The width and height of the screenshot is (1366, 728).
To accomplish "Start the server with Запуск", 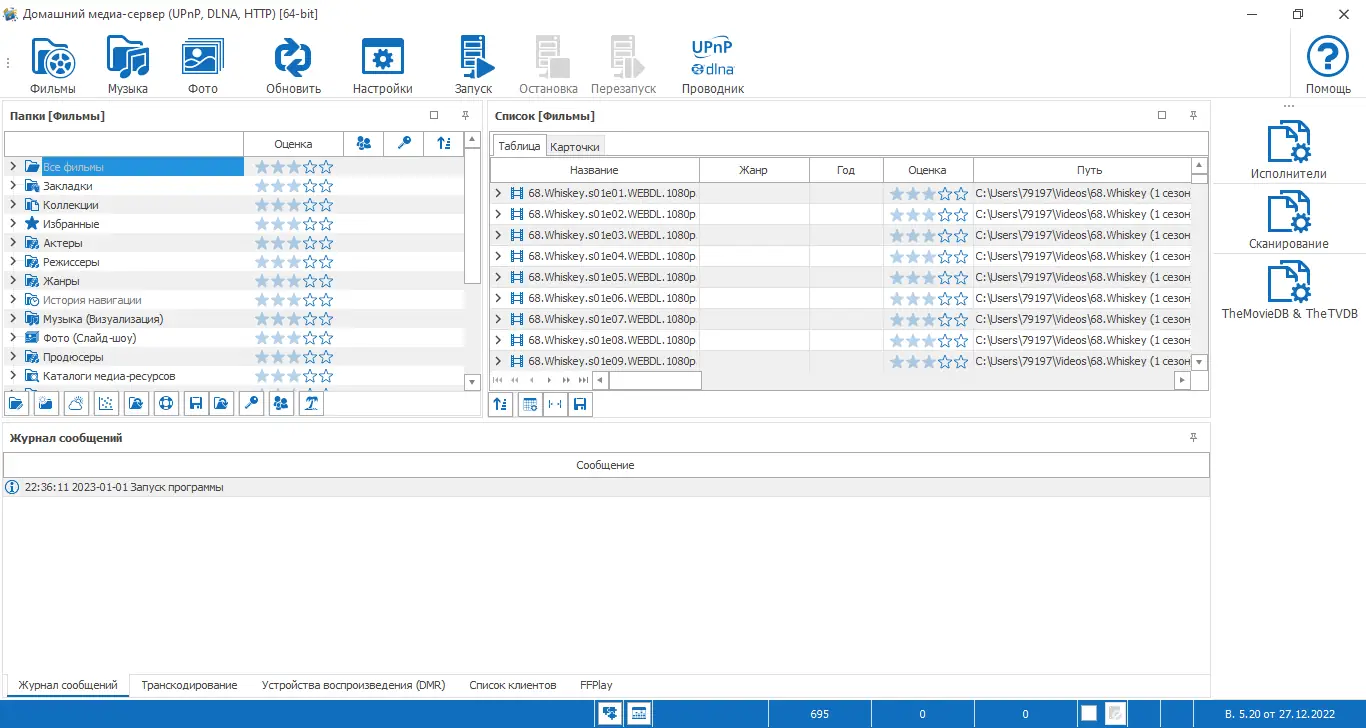I will (474, 66).
